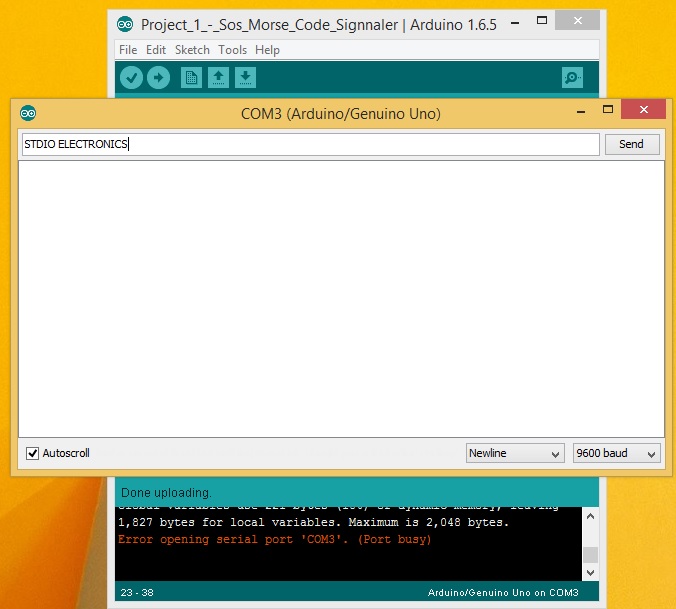
Task: Minimize the Arduino IDE window
Action: point(515,22)
